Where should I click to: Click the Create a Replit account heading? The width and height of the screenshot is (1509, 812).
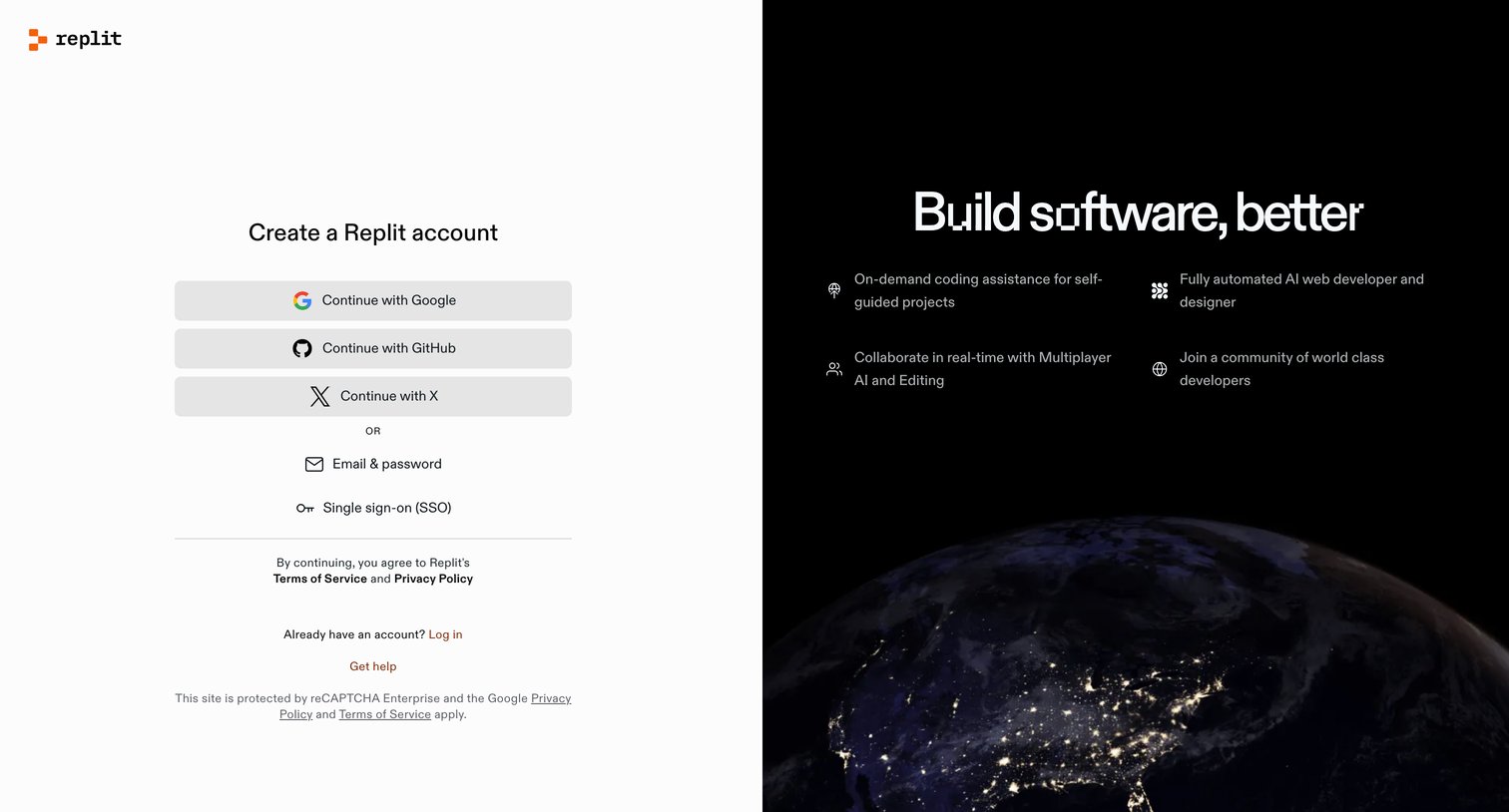pyautogui.click(x=373, y=232)
